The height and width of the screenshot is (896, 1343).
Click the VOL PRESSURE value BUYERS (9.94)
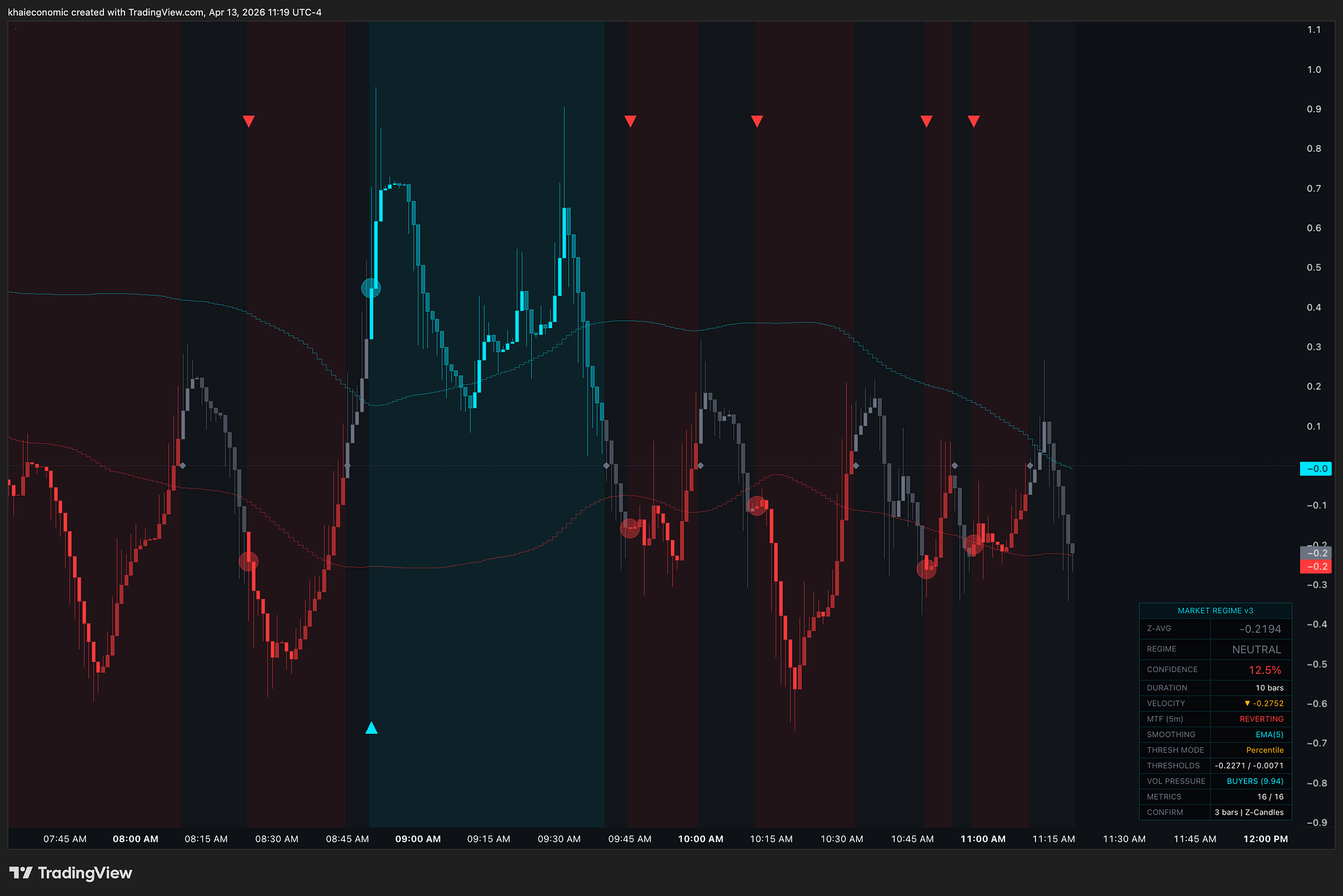pos(1255,782)
